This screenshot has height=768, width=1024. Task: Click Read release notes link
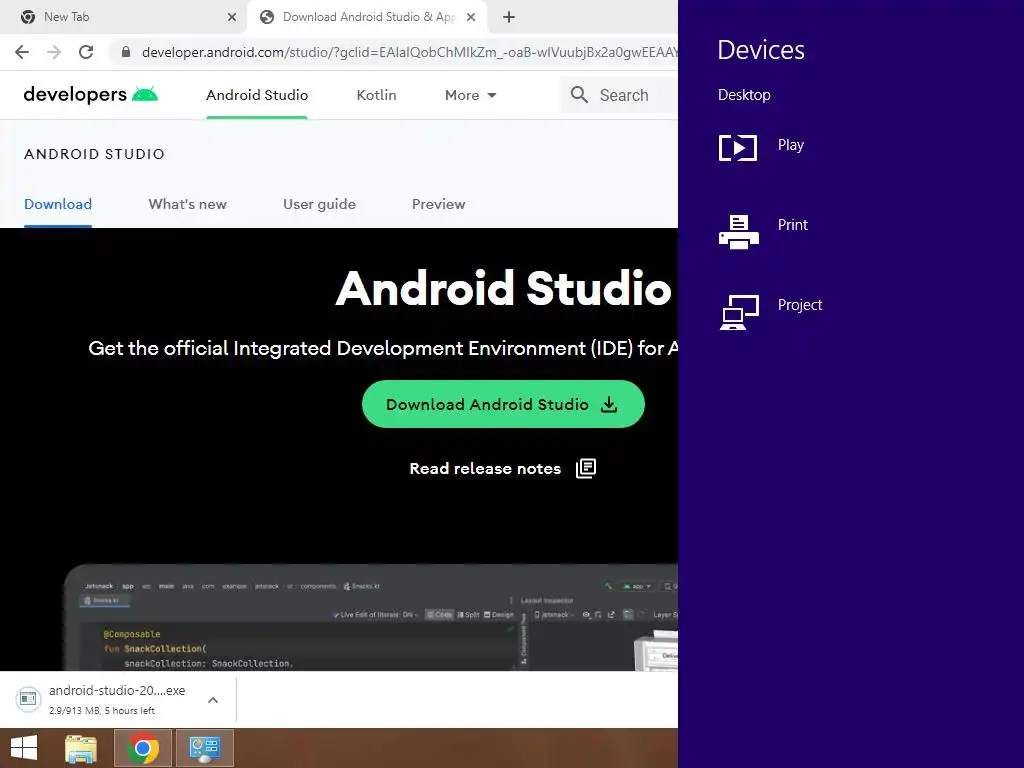[485, 469]
